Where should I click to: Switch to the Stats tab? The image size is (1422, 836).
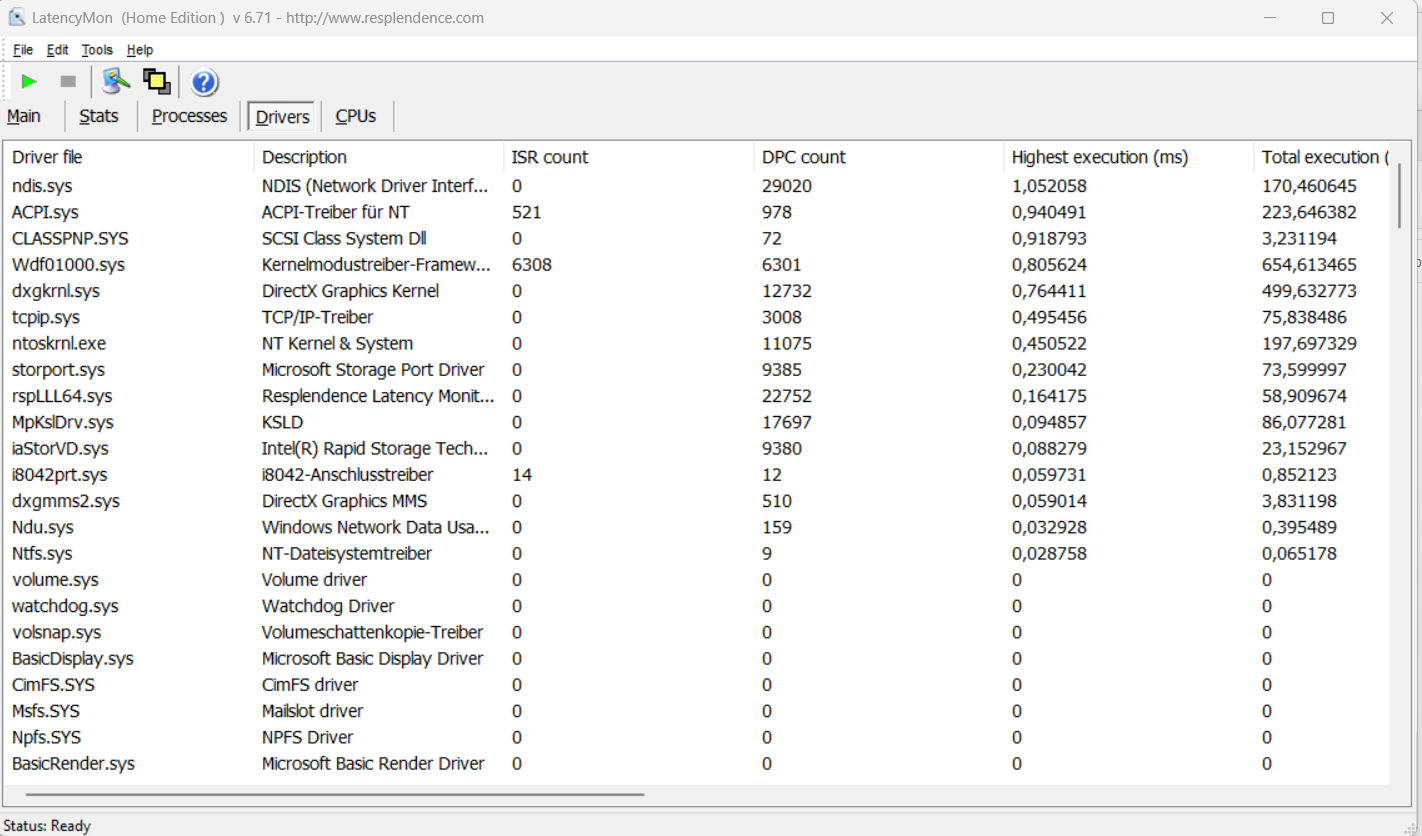99,116
